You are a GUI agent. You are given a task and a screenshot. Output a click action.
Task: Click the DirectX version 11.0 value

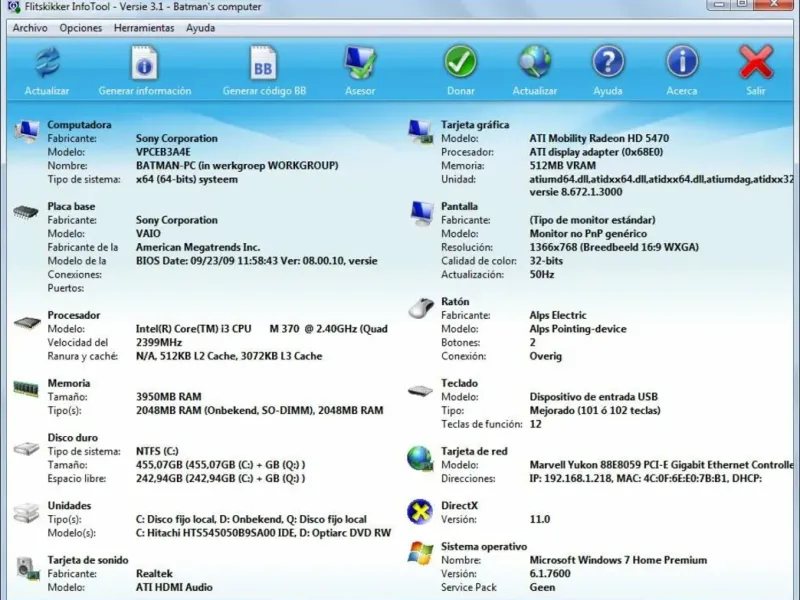pos(539,519)
